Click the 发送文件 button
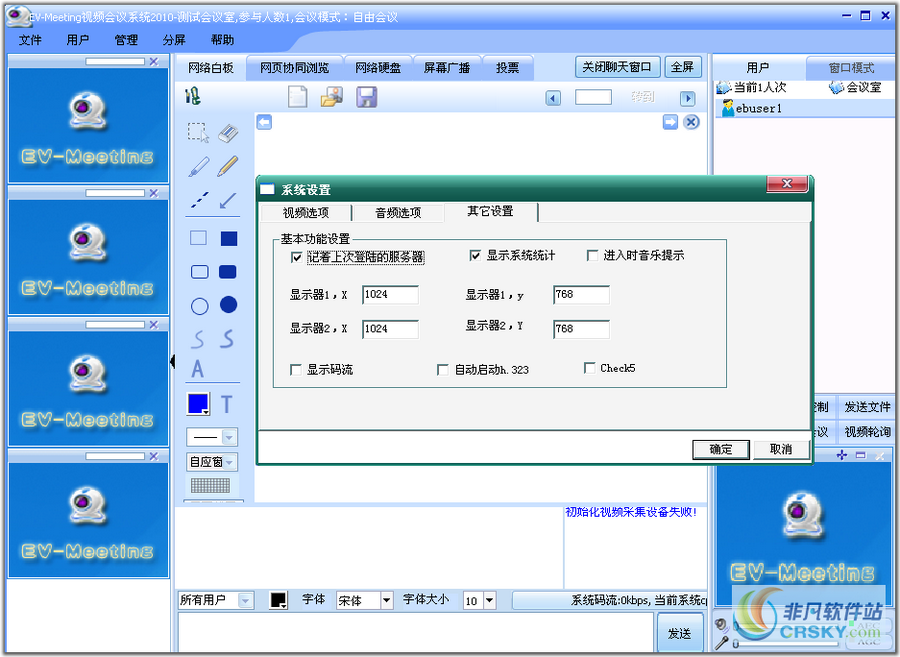Image resolution: width=900 pixels, height=657 pixels. coord(867,407)
